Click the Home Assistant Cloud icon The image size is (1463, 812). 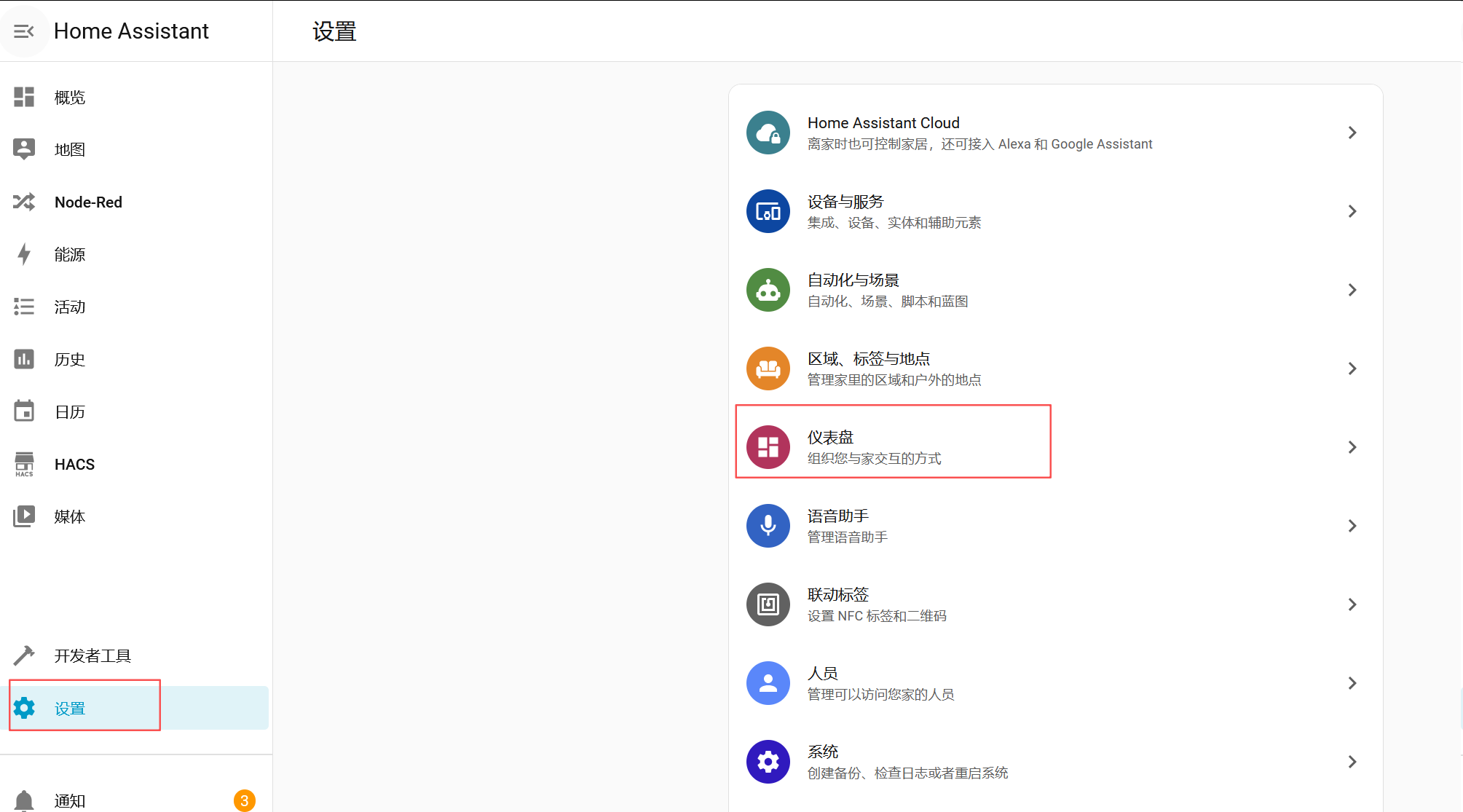click(768, 133)
